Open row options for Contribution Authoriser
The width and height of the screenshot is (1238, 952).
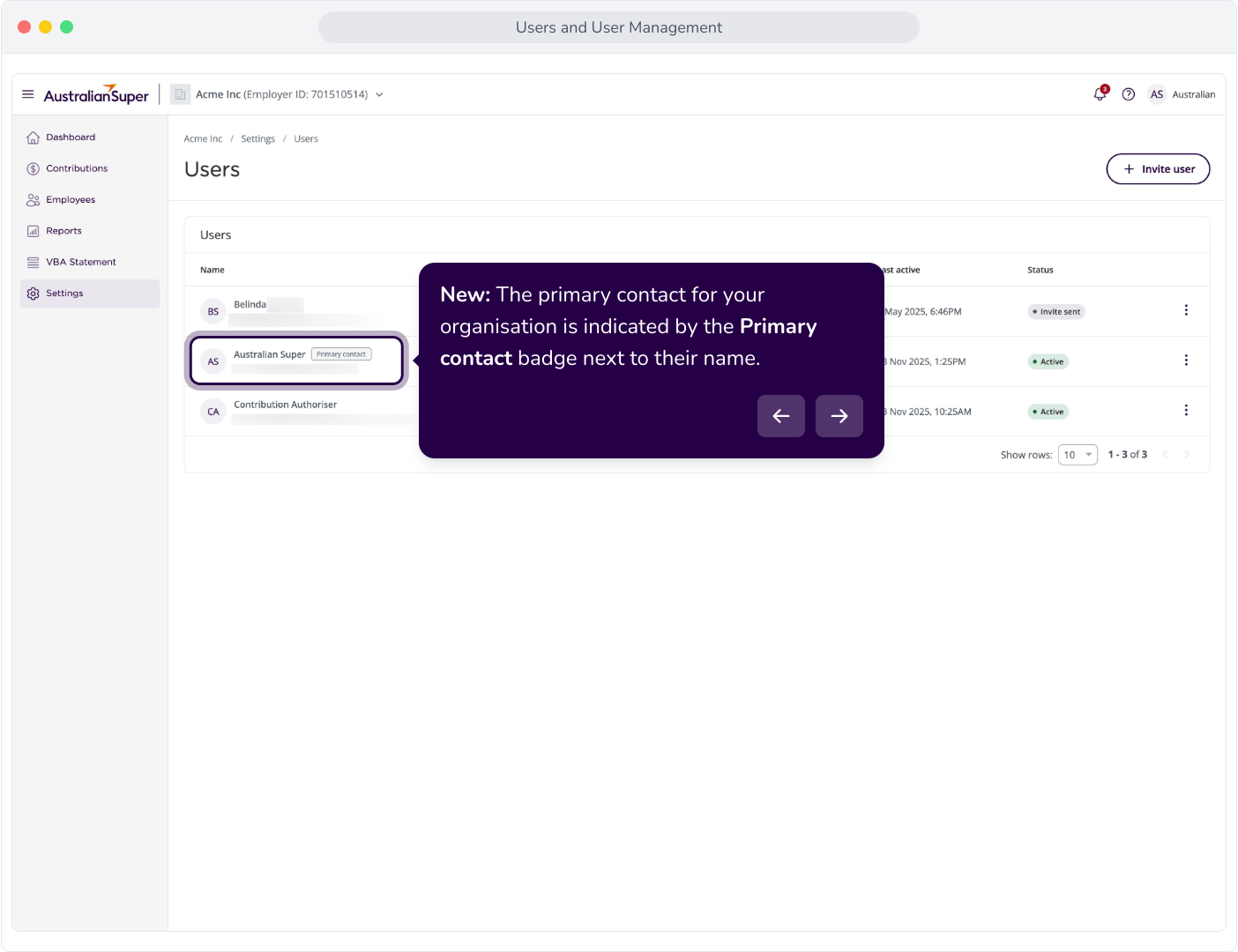coord(1186,411)
